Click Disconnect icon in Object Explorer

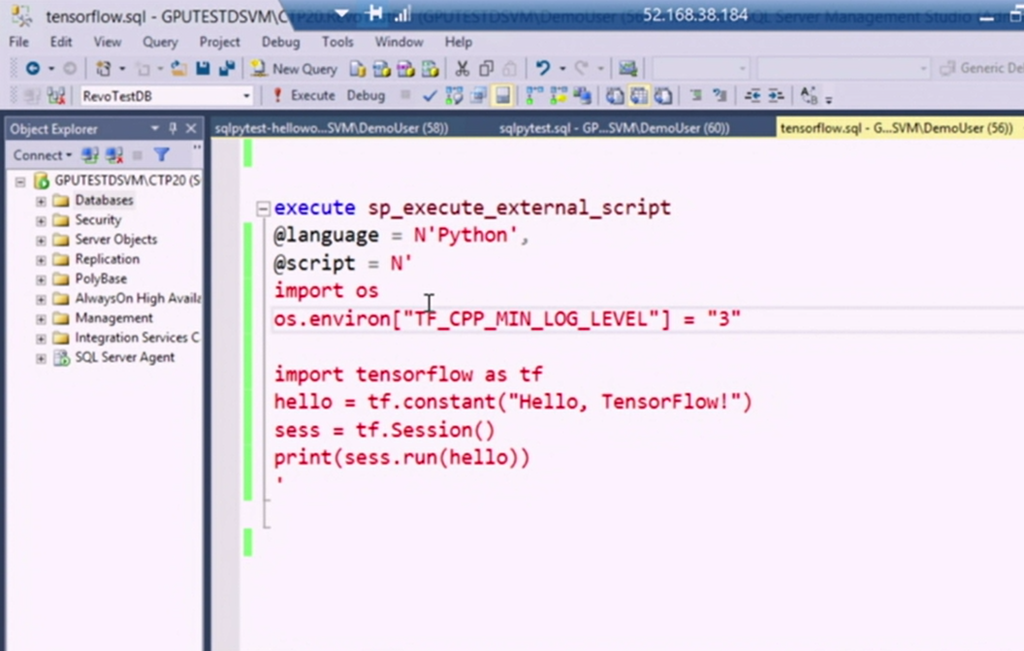pos(114,155)
